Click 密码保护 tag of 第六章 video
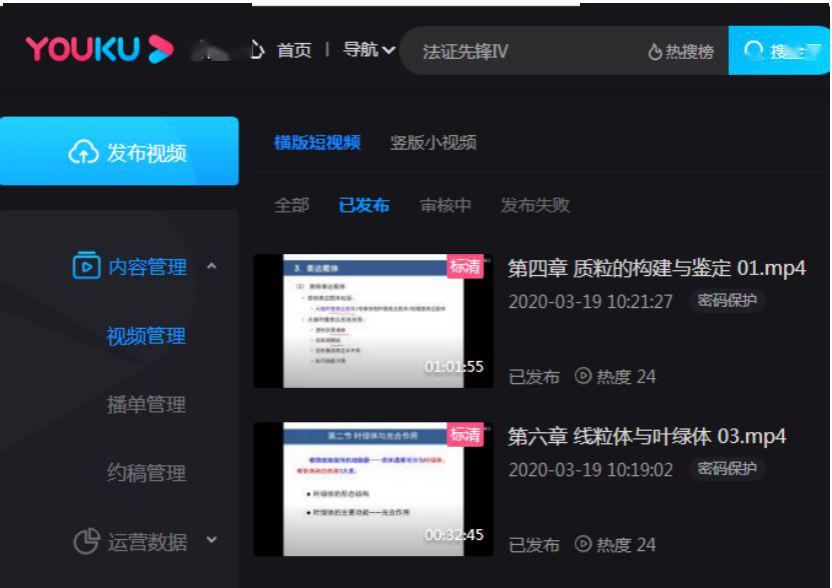This screenshot has height=588, width=832. click(x=727, y=469)
